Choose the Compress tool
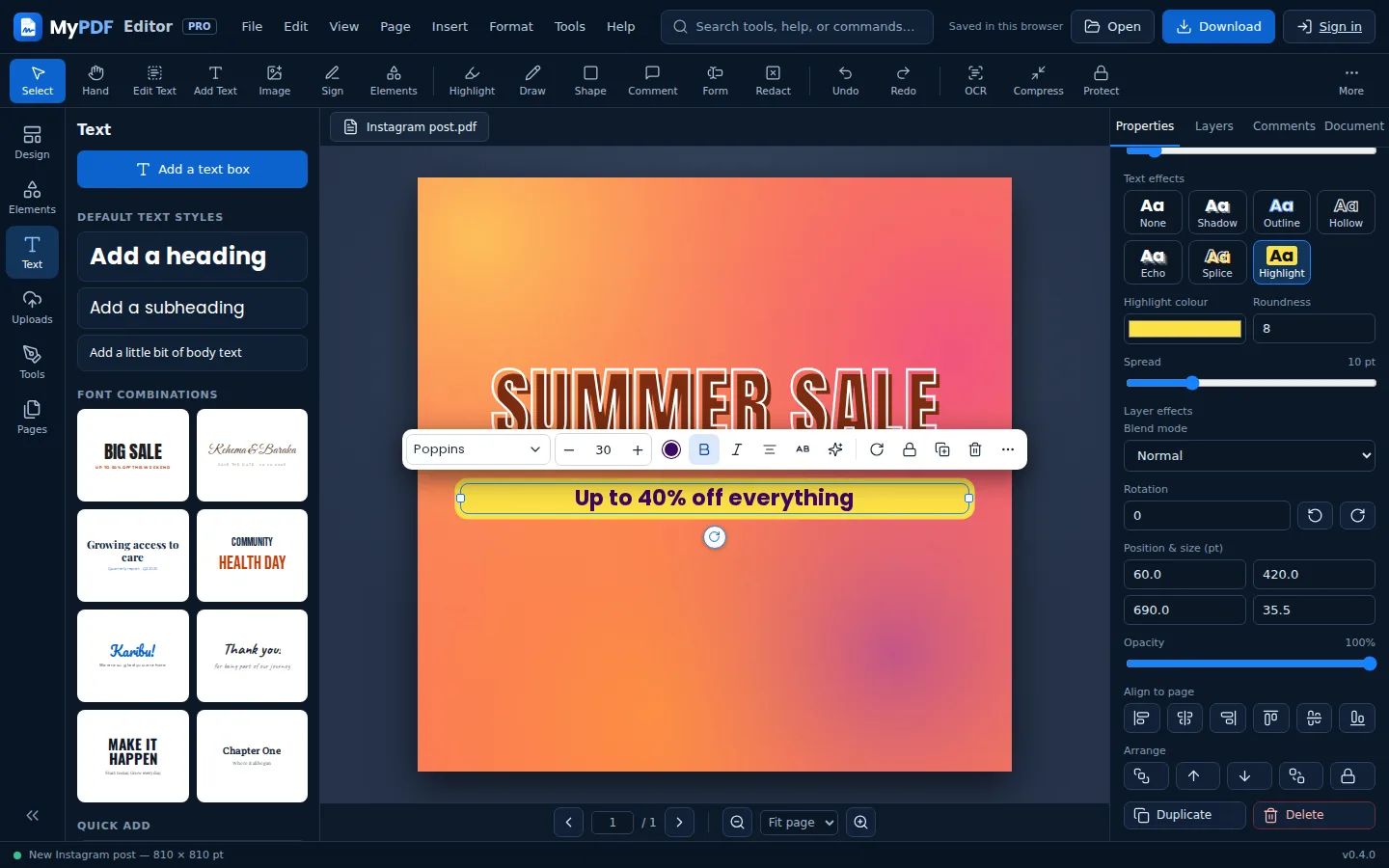This screenshot has height=868, width=1389. [x=1038, y=80]
